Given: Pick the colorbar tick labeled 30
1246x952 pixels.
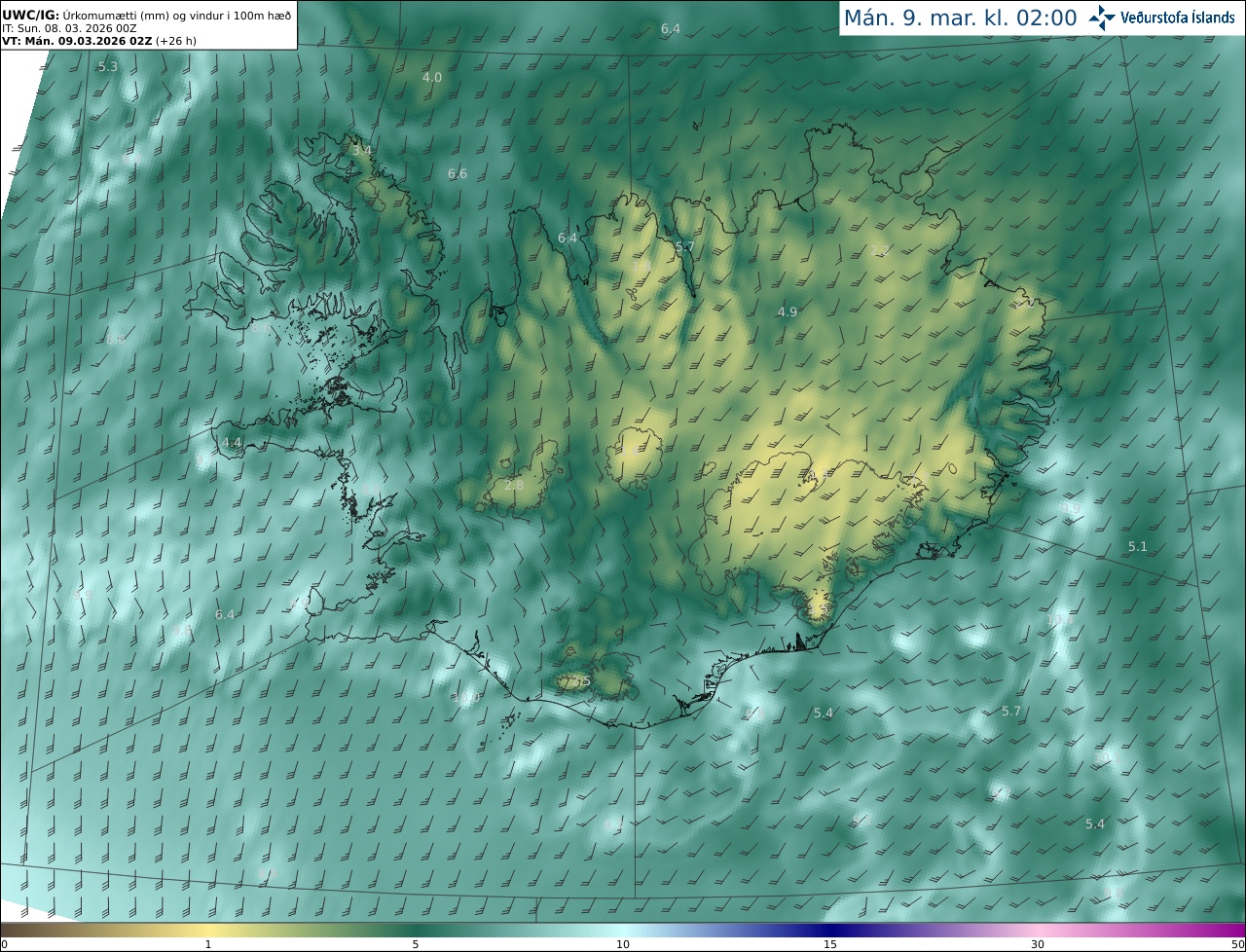Looking at the screenshot, I should pyautogui.click(x=1038, y=944).
